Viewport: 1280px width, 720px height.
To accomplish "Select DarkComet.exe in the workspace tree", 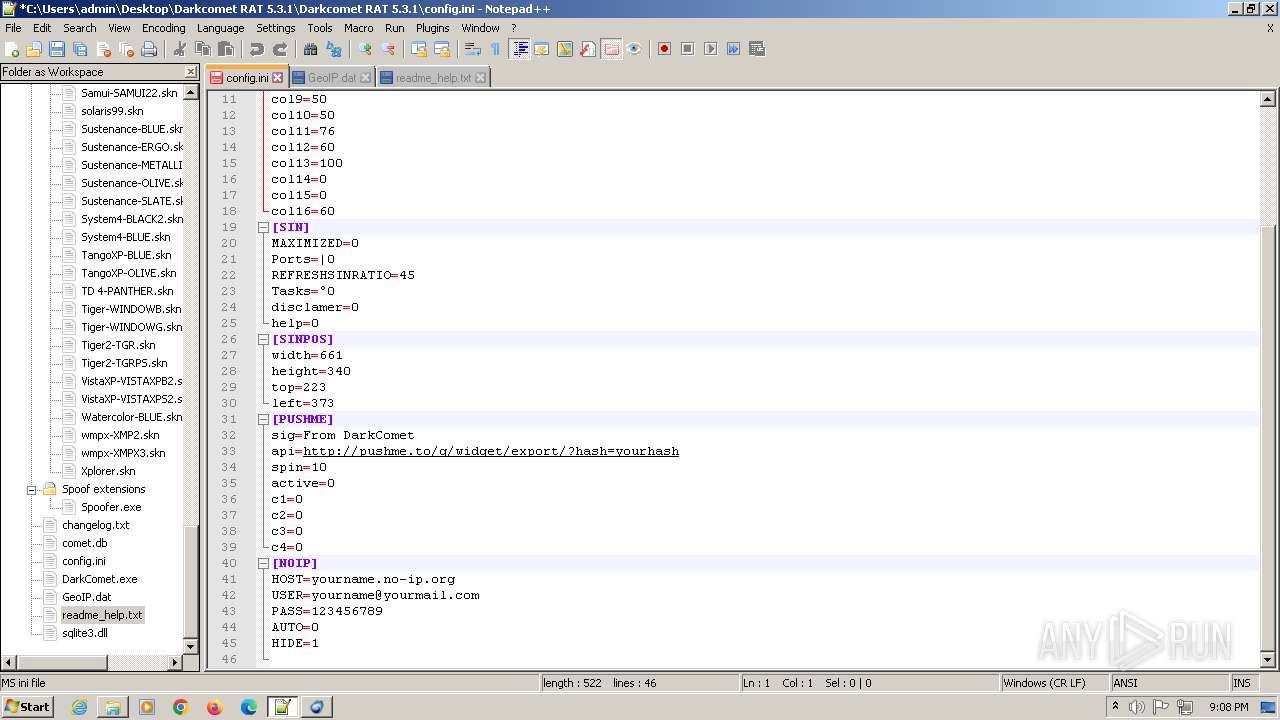I will 99,579.
